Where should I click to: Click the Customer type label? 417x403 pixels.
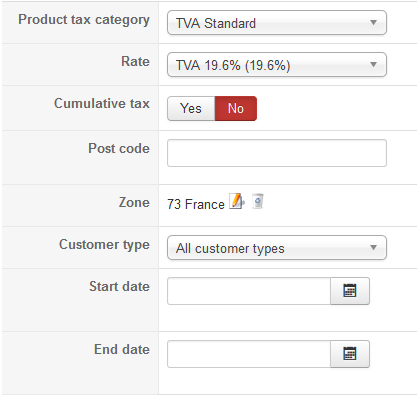(104, 245)
